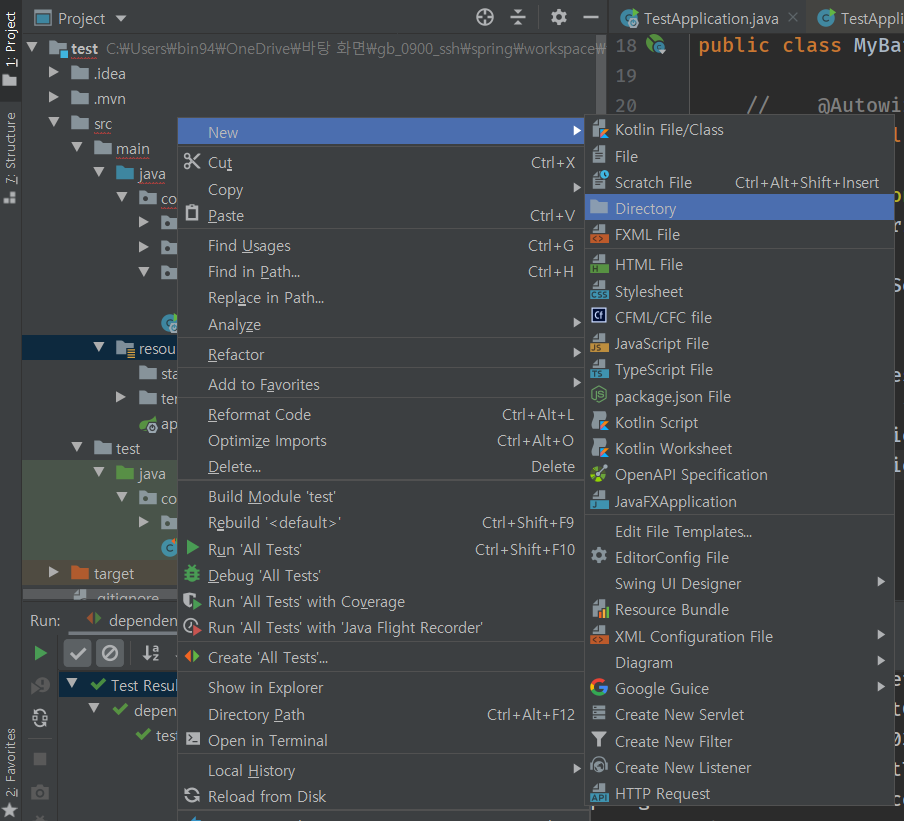Expand Google Guice submenu
Viewport: 904px width, 821px height.
[739, 688]
